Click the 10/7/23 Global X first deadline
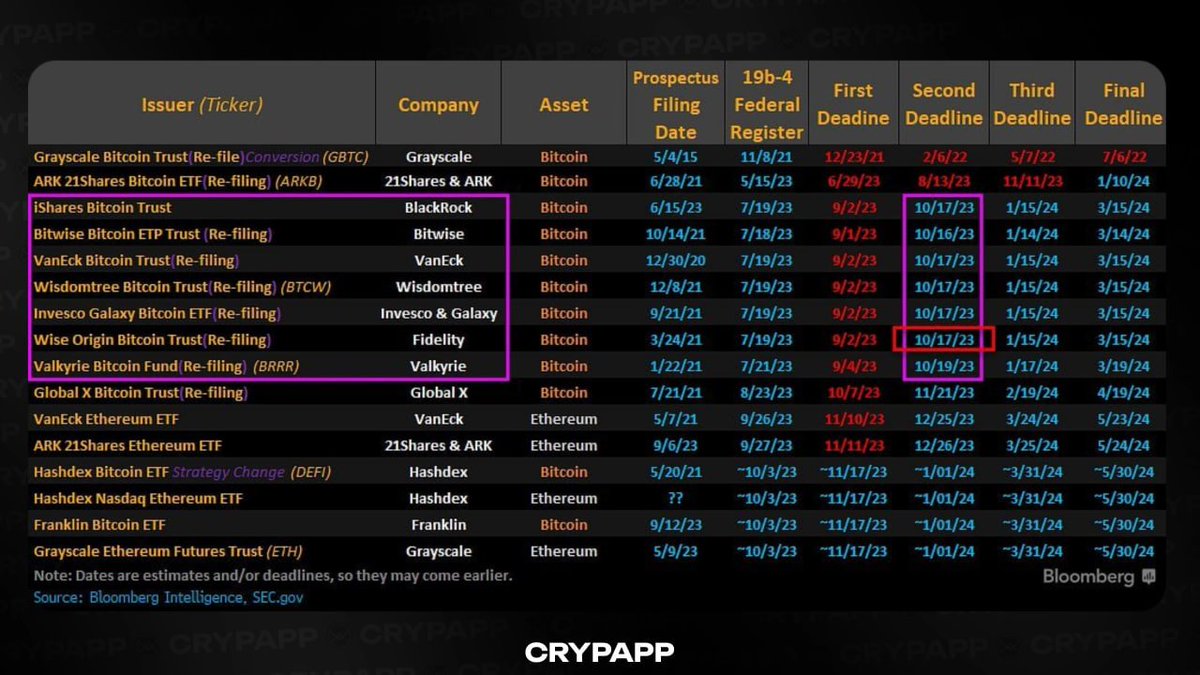1200x675 pixels. [x=853, y=393]
